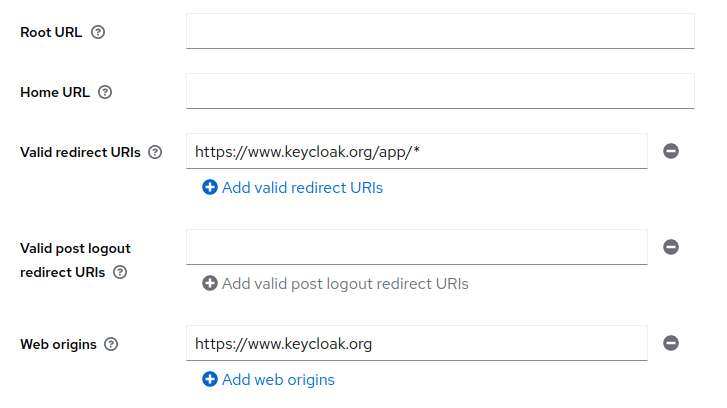
Task: Open help tooltip for Root URL
Action: (x=98, y=32)
